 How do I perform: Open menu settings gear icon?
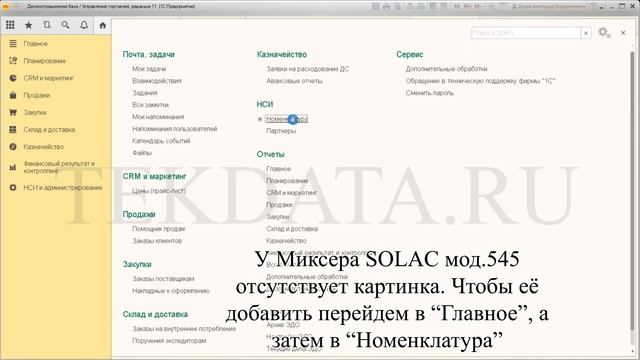(604, 32)
